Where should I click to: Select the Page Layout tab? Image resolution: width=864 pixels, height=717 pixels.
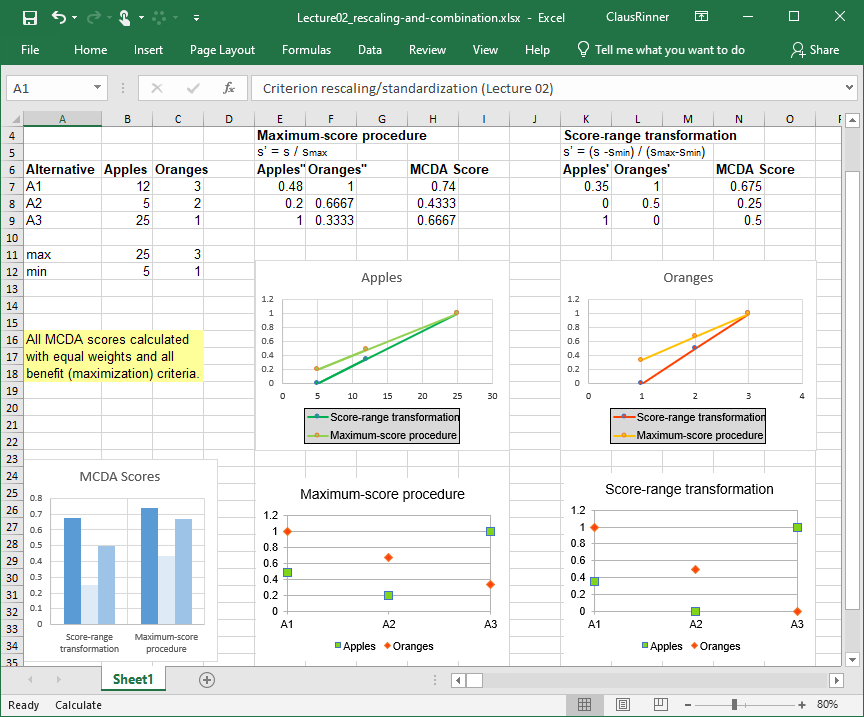(x=222, y=50)
